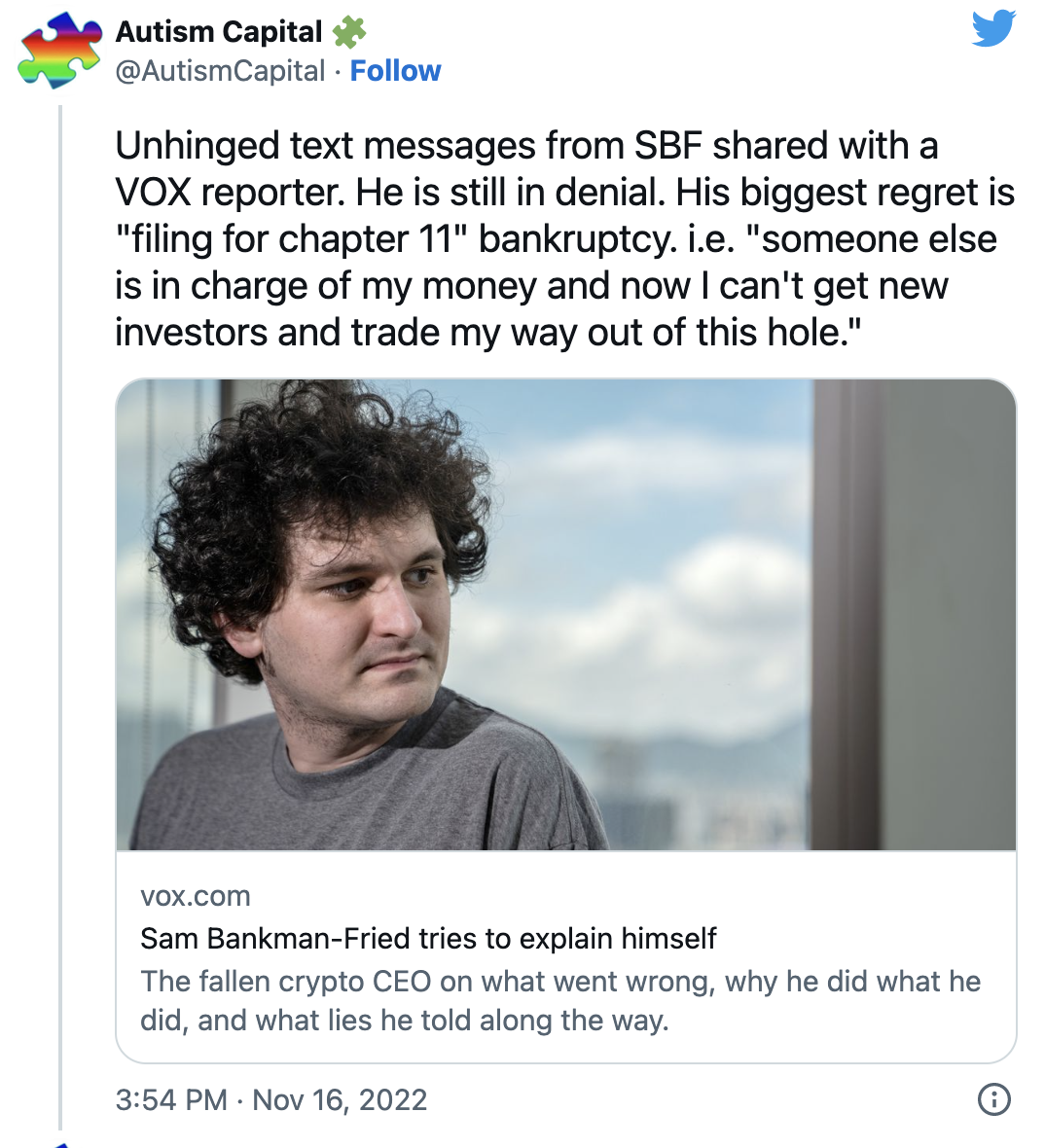The width and height of the screenshot is (1045, 1148).
Task: Open the tweet info circle icon
Action: pos(993,1099)
